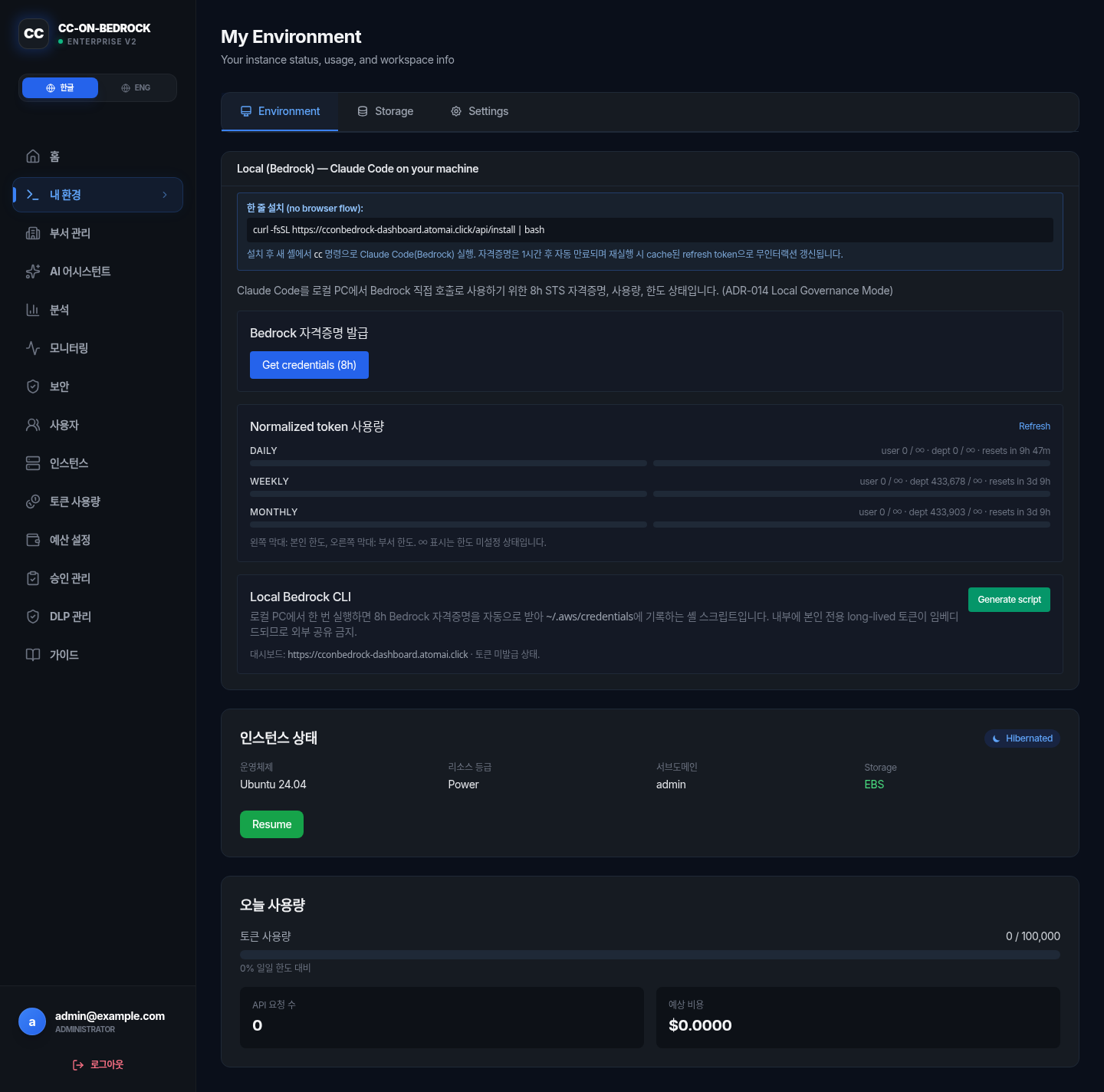Screen dimensions: 1104x1092
Task: Click Get credentials (8h) button
Action: (309, 365)
